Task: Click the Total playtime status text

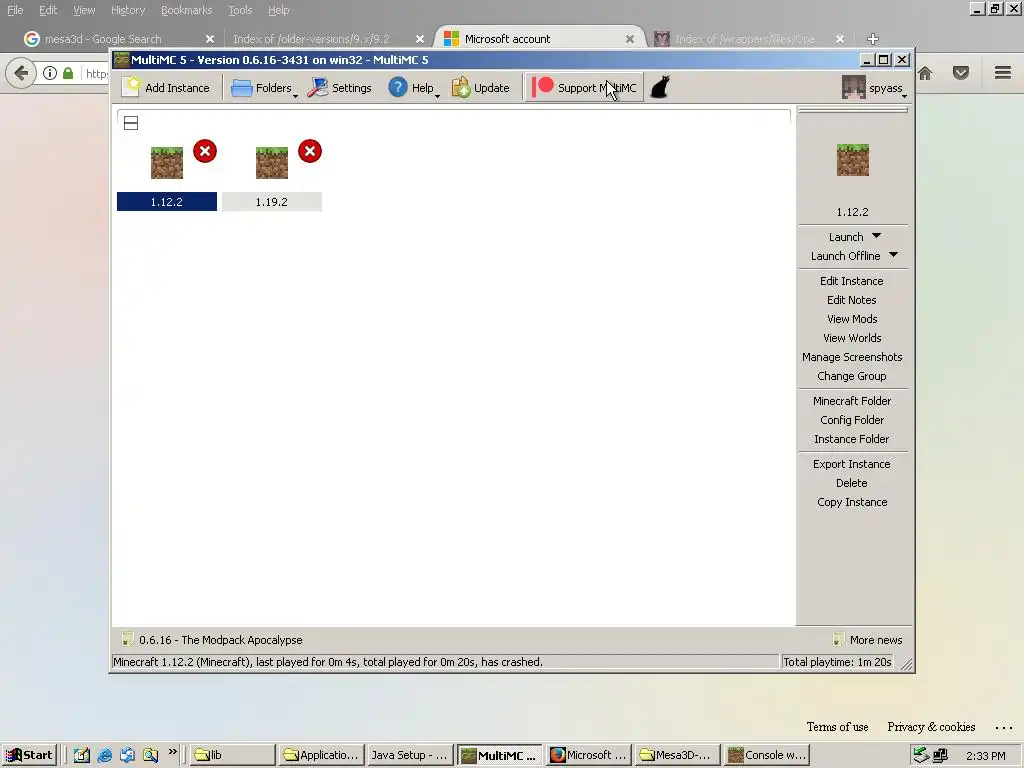Action: tap(837, 662)
